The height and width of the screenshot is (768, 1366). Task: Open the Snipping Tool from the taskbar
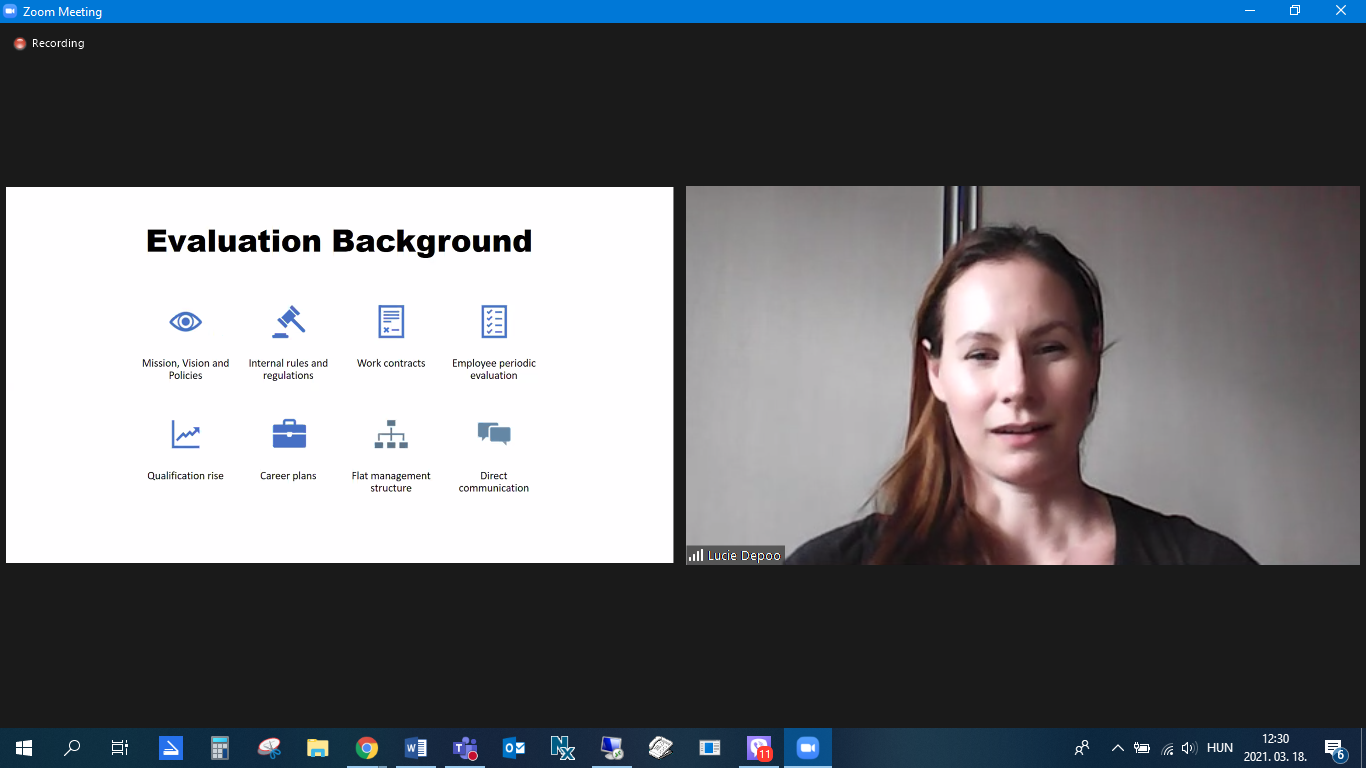[269, 748]
